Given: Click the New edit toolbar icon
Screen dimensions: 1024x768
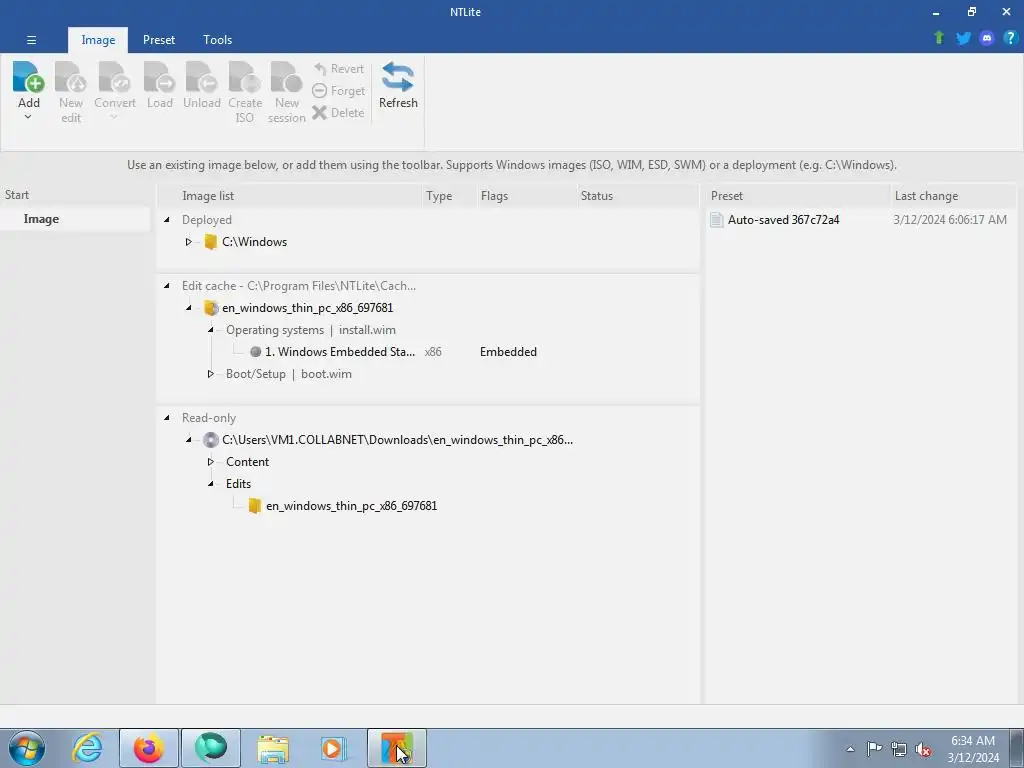Looking at the screenshot, I should tap(71, 78).
